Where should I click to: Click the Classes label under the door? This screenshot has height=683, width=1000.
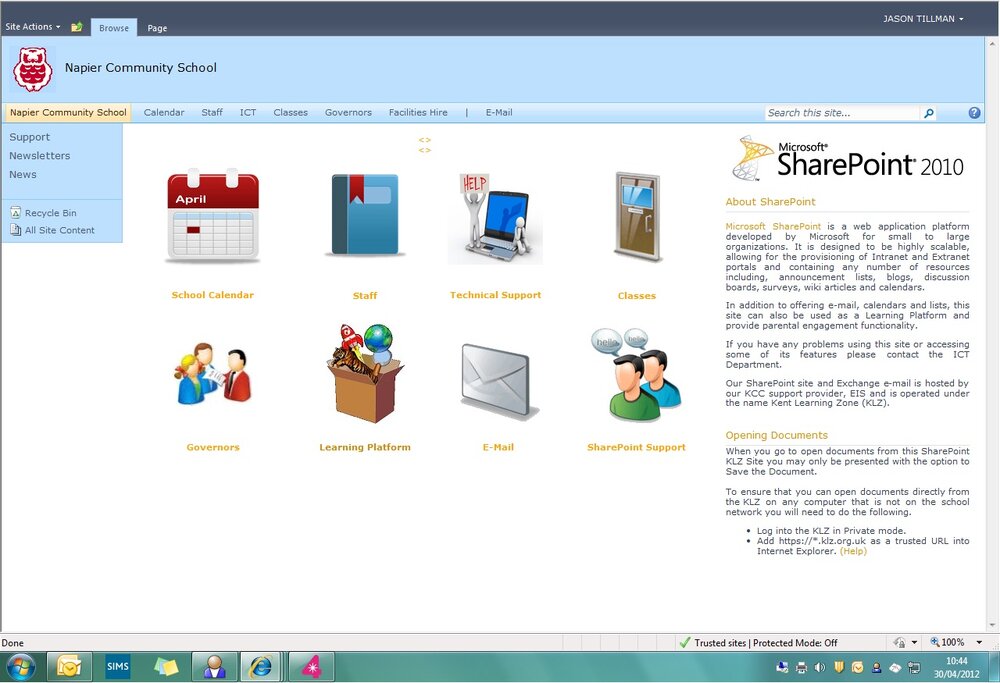pyautogui.click(x=636, y=295)
